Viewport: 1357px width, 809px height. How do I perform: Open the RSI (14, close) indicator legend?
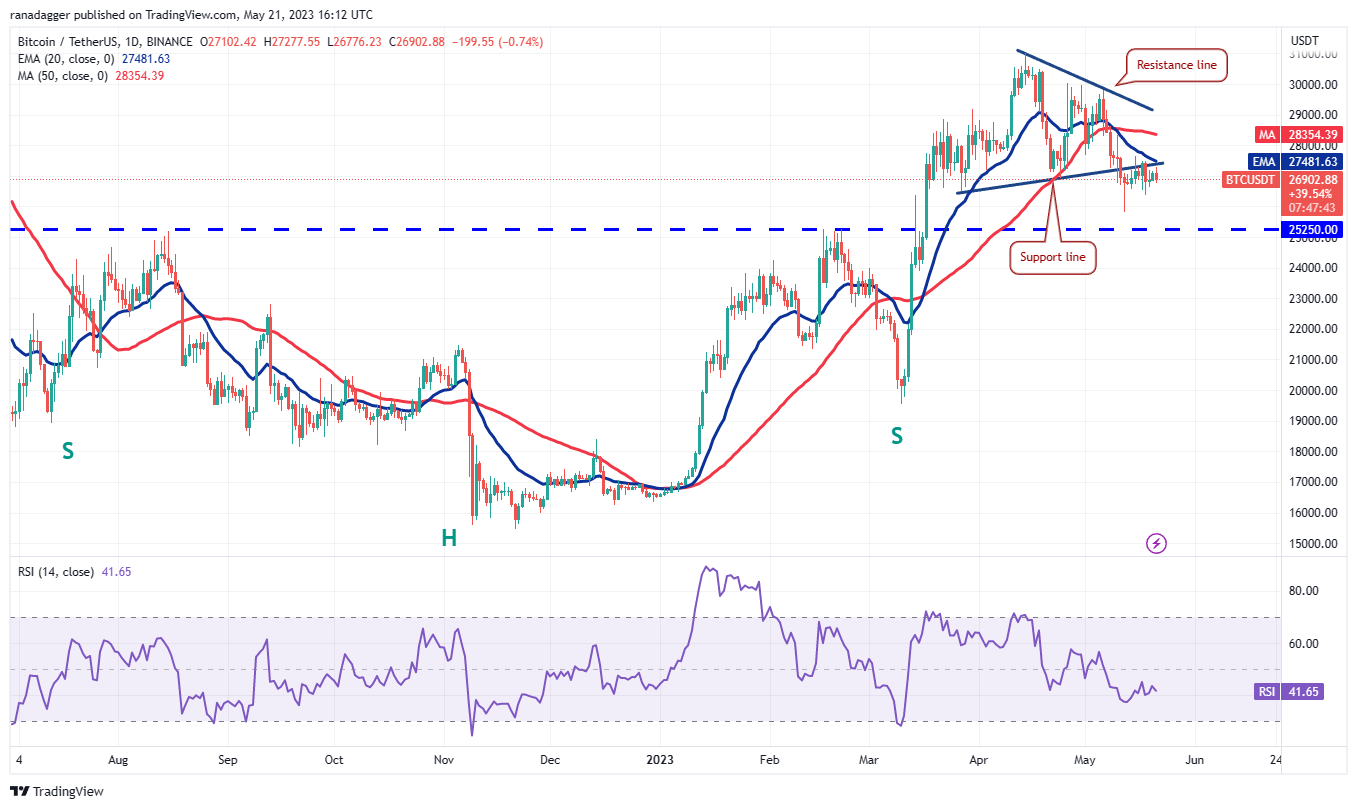tap(74, 572)
